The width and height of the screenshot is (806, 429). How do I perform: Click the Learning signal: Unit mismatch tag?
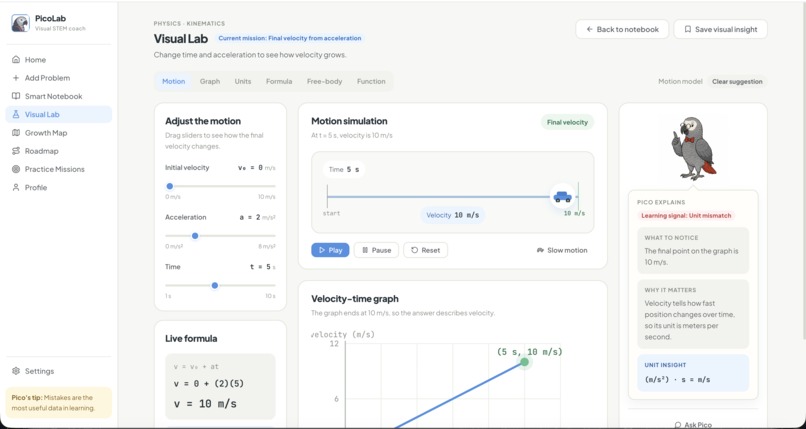tap(686, 216)
